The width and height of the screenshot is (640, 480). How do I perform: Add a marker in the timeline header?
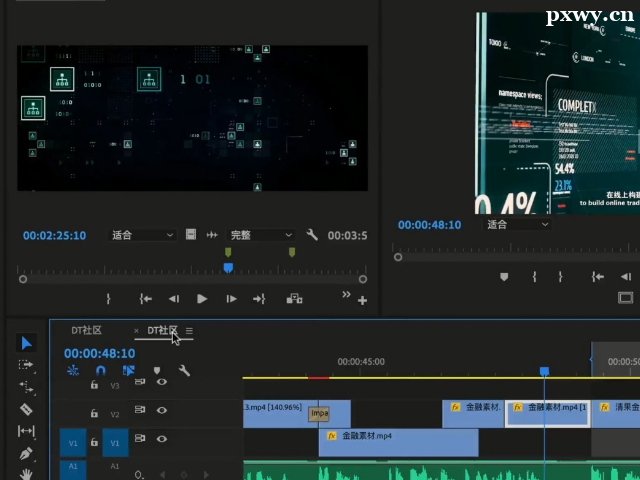pos(156,370)
